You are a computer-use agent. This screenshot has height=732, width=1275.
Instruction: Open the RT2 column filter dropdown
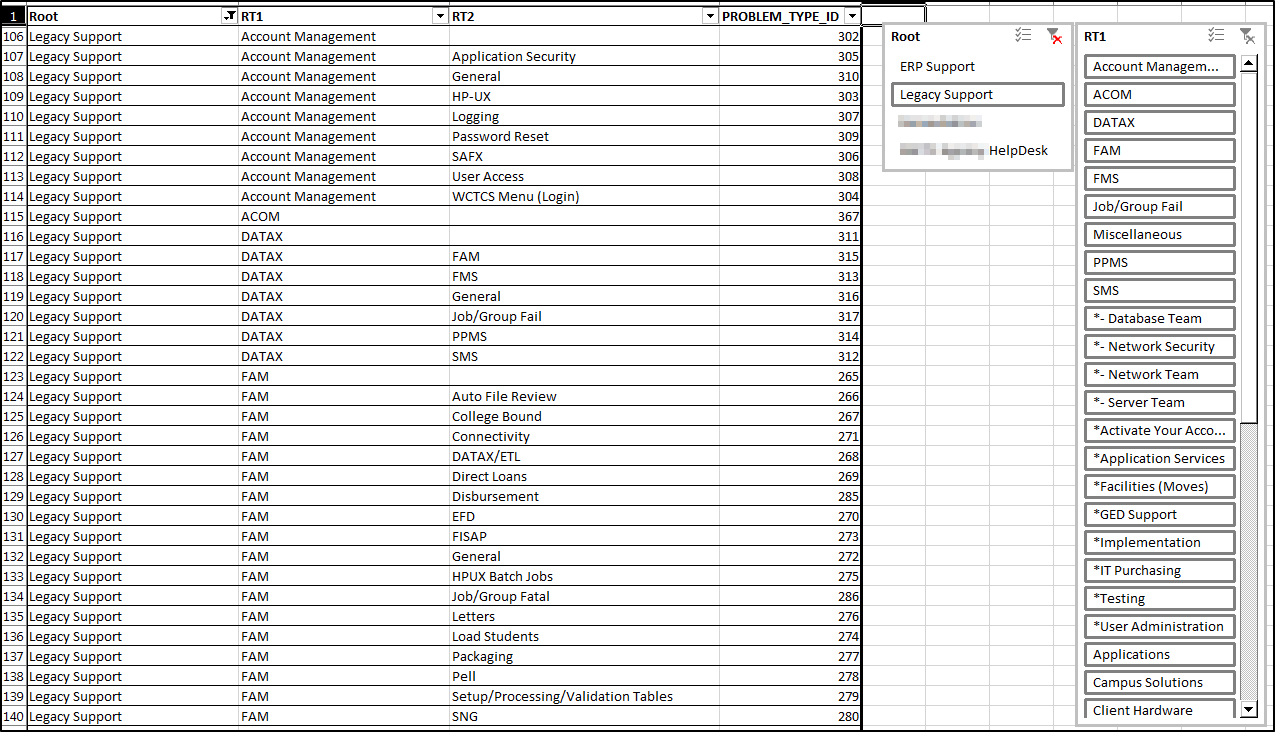[x=710, y=15]
